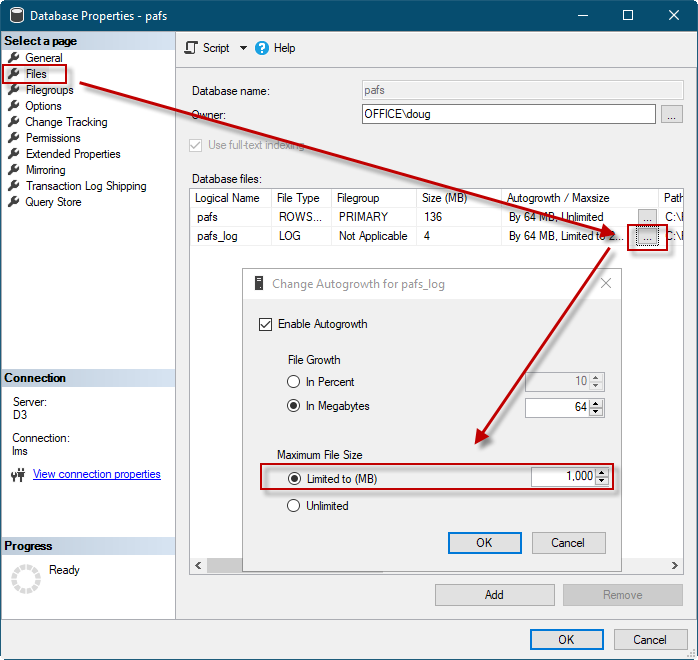Open the General page
This screenshot has height=660, width=698.
44,58
